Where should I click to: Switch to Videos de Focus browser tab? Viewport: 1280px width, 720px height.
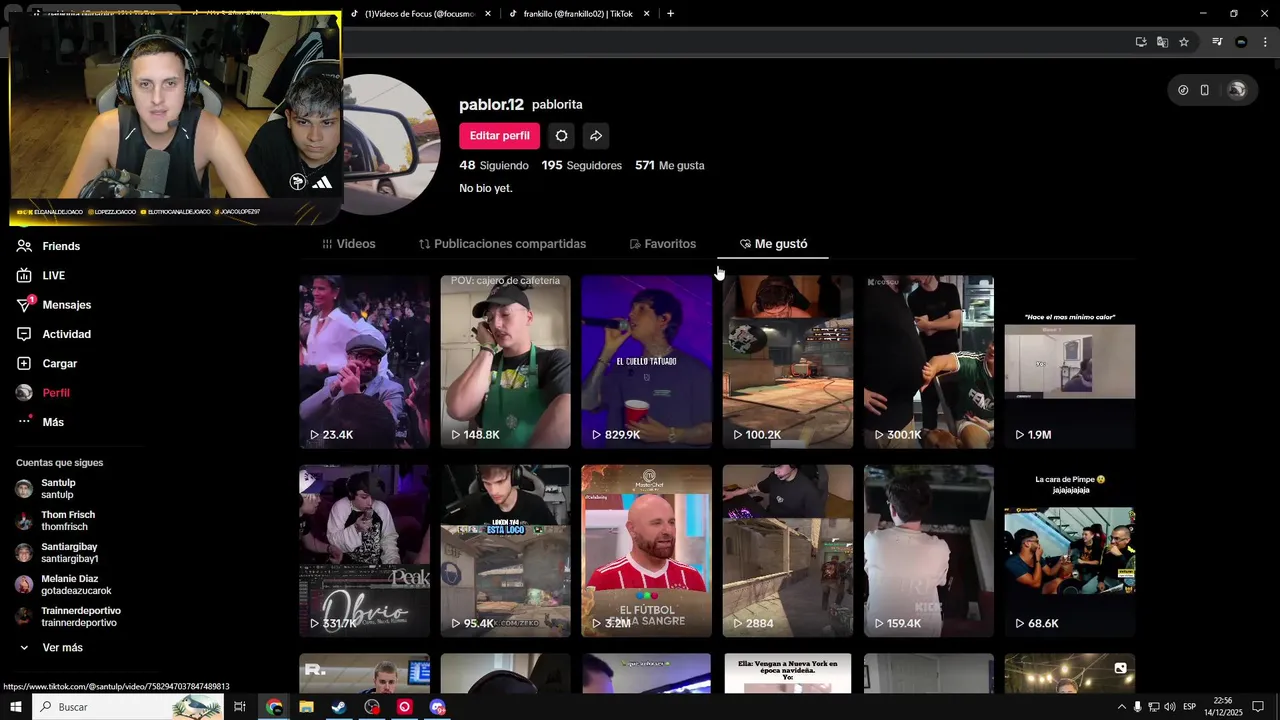coord(419,14)
